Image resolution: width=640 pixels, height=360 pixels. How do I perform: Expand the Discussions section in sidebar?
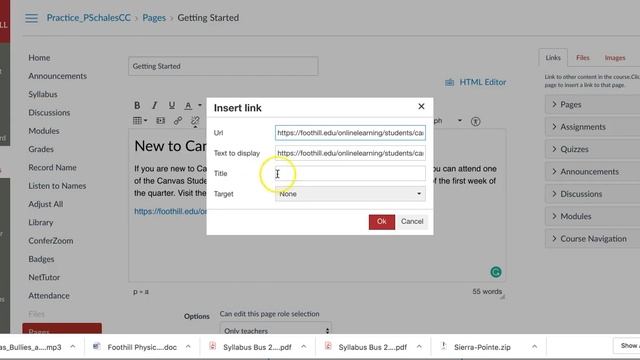point(592,194)
